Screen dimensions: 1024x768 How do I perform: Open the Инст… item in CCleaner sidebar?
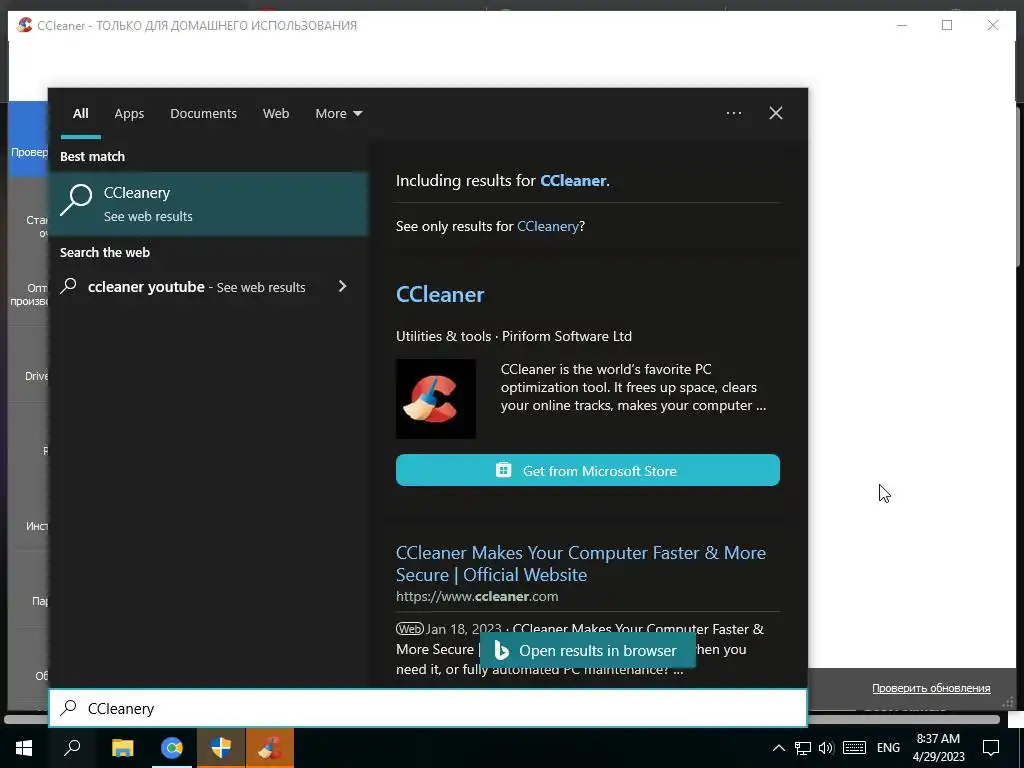coord(37,526)
